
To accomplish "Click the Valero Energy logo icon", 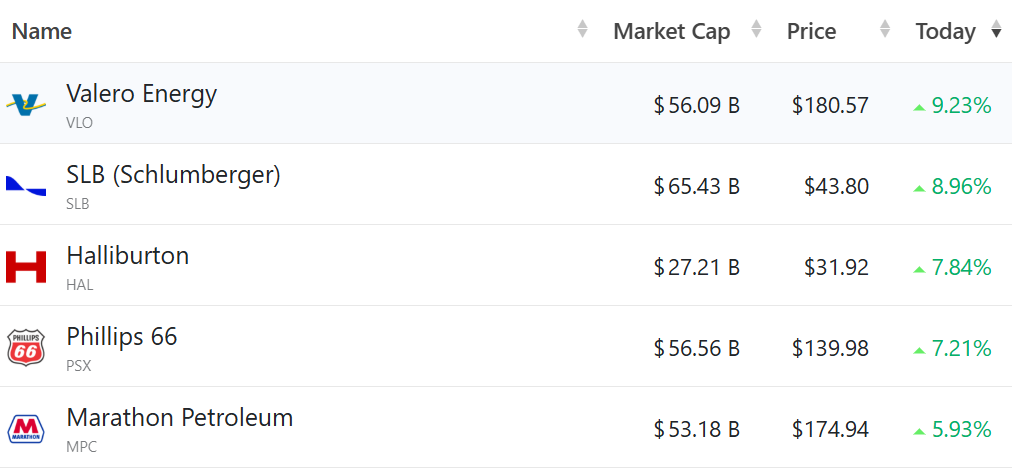I will click(x=26, y=104).
